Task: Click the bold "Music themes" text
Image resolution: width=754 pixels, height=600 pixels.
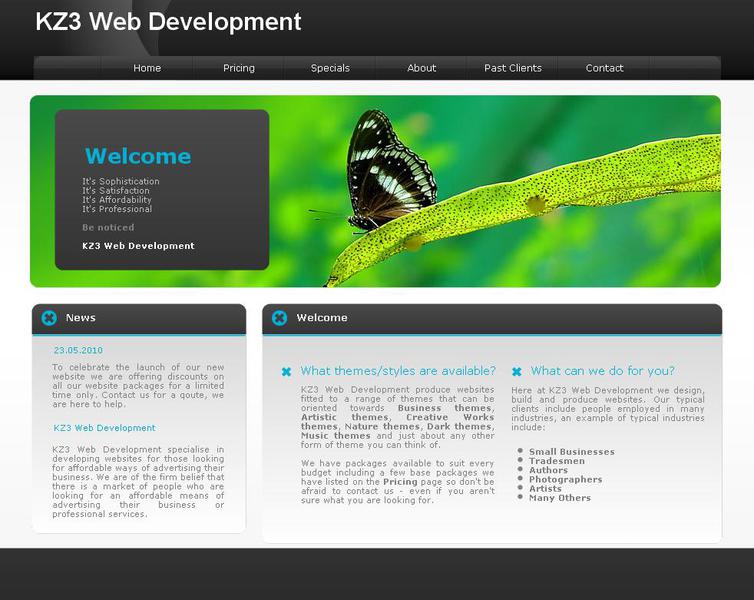Action: tap(336, 436)
